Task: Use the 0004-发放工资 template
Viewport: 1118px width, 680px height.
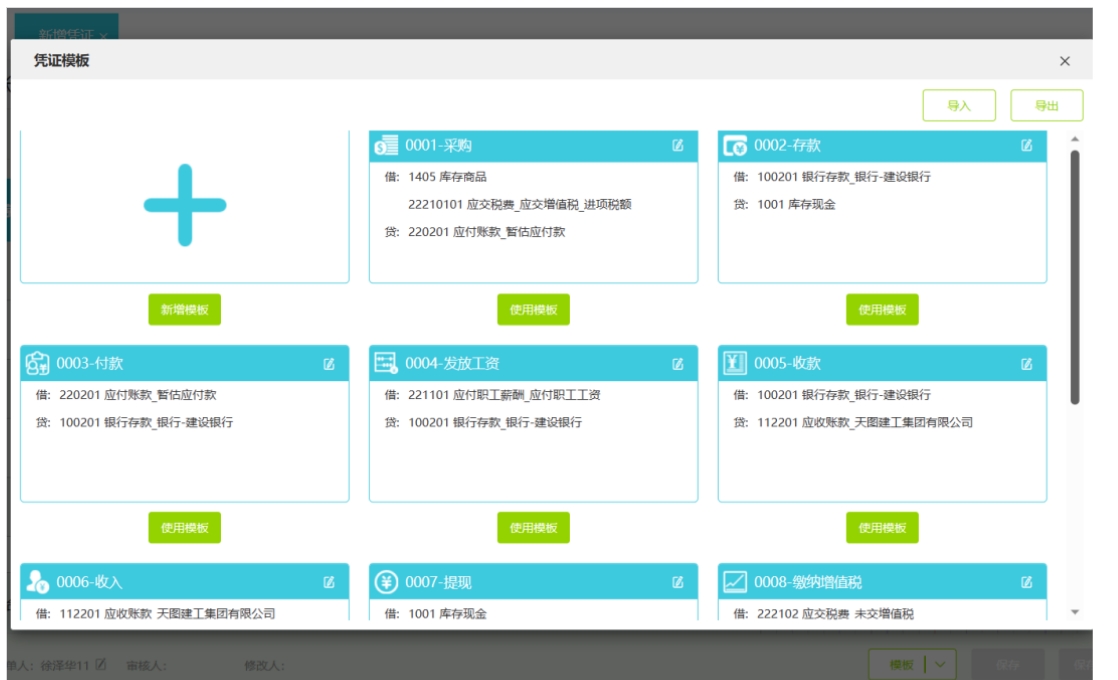Action: 533,527
